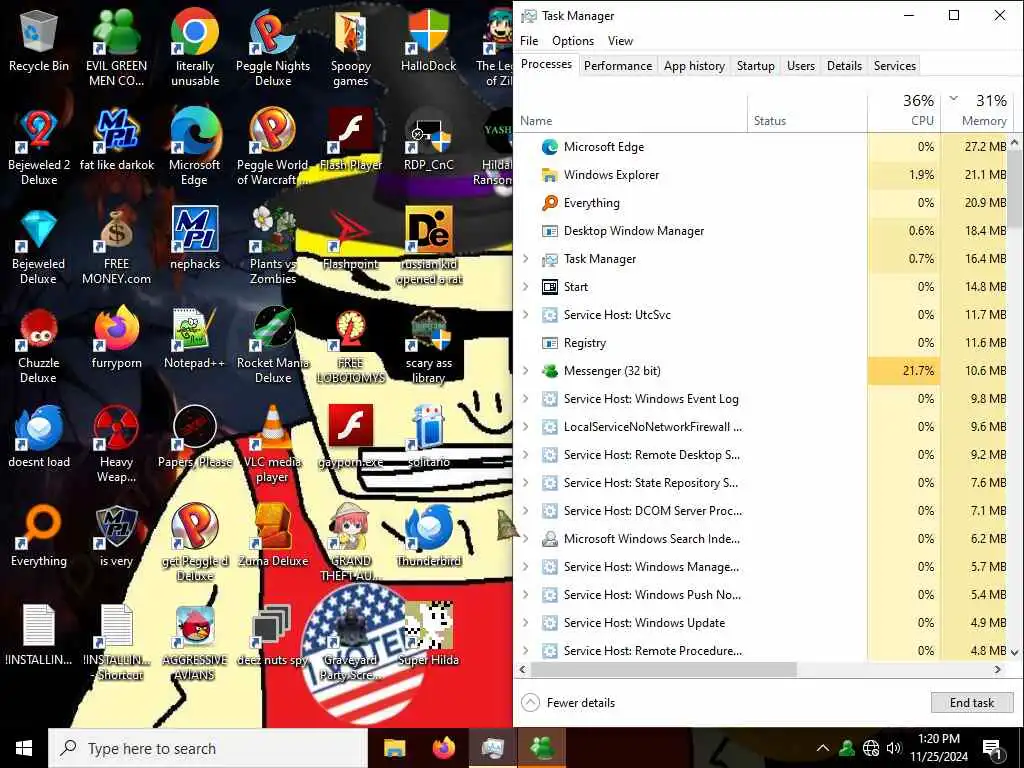This screenshot has width=1024, height=768.
Task: Expand Service Host: Windows Update row
Action: point(526,622)
